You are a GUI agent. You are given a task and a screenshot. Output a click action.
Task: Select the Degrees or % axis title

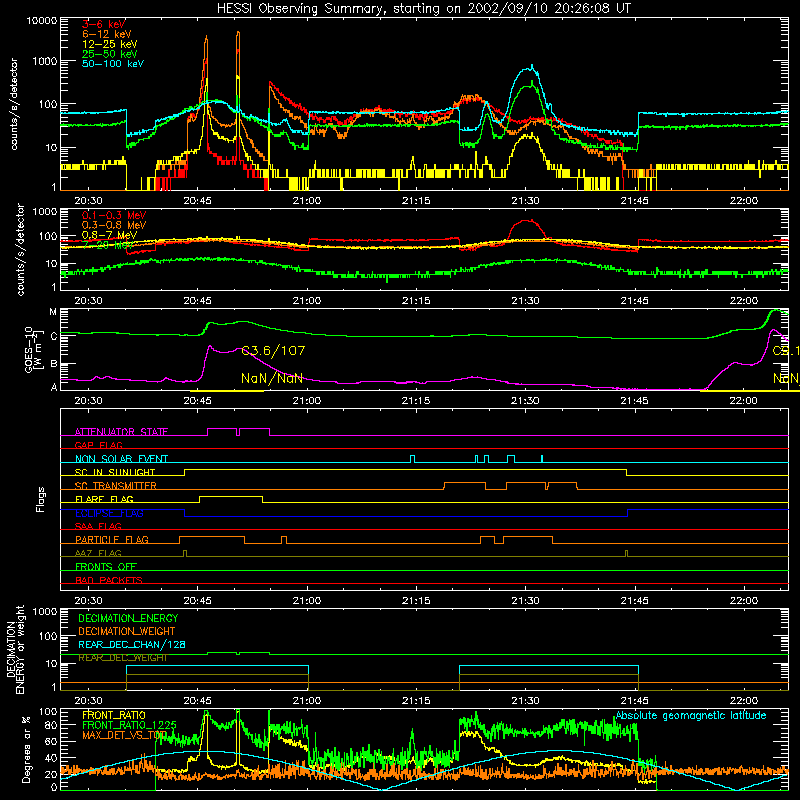pos(26,749)
